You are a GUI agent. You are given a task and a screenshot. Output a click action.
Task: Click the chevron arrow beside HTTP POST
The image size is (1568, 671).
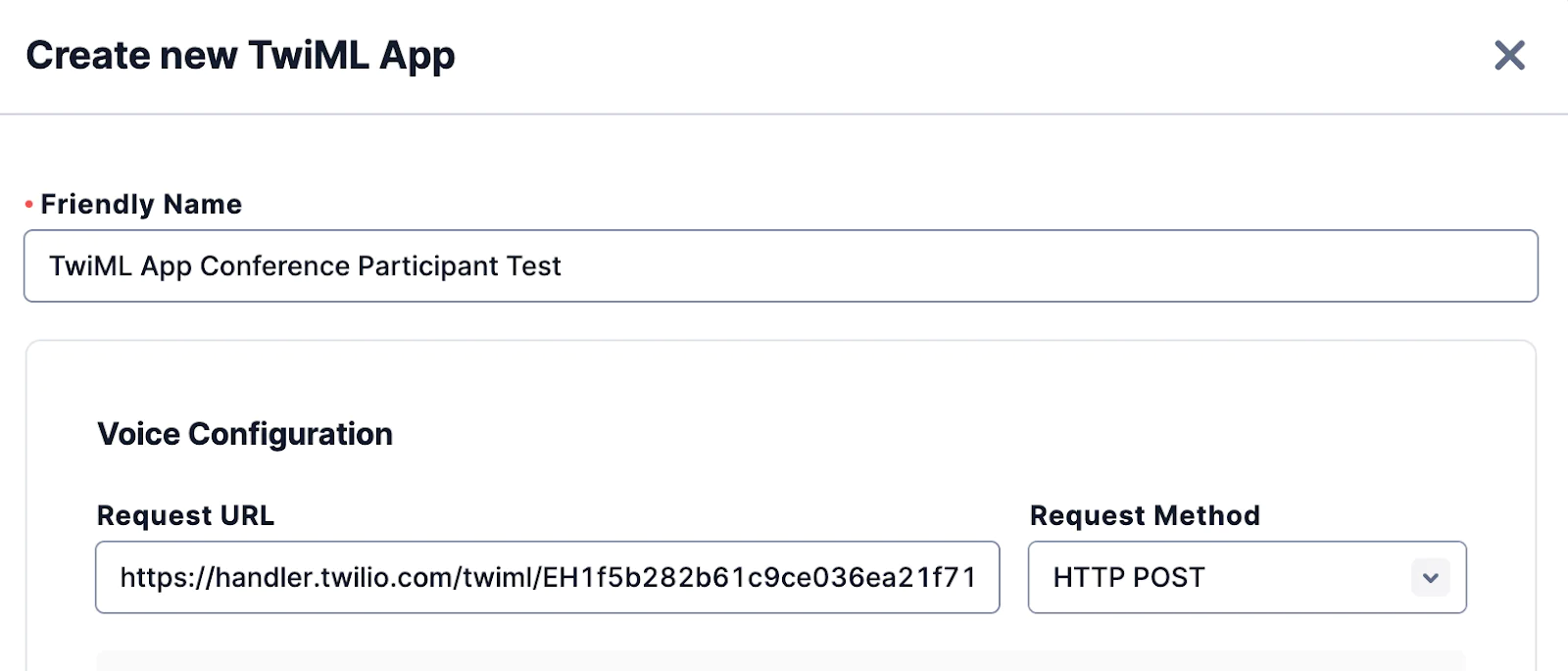1430,578
